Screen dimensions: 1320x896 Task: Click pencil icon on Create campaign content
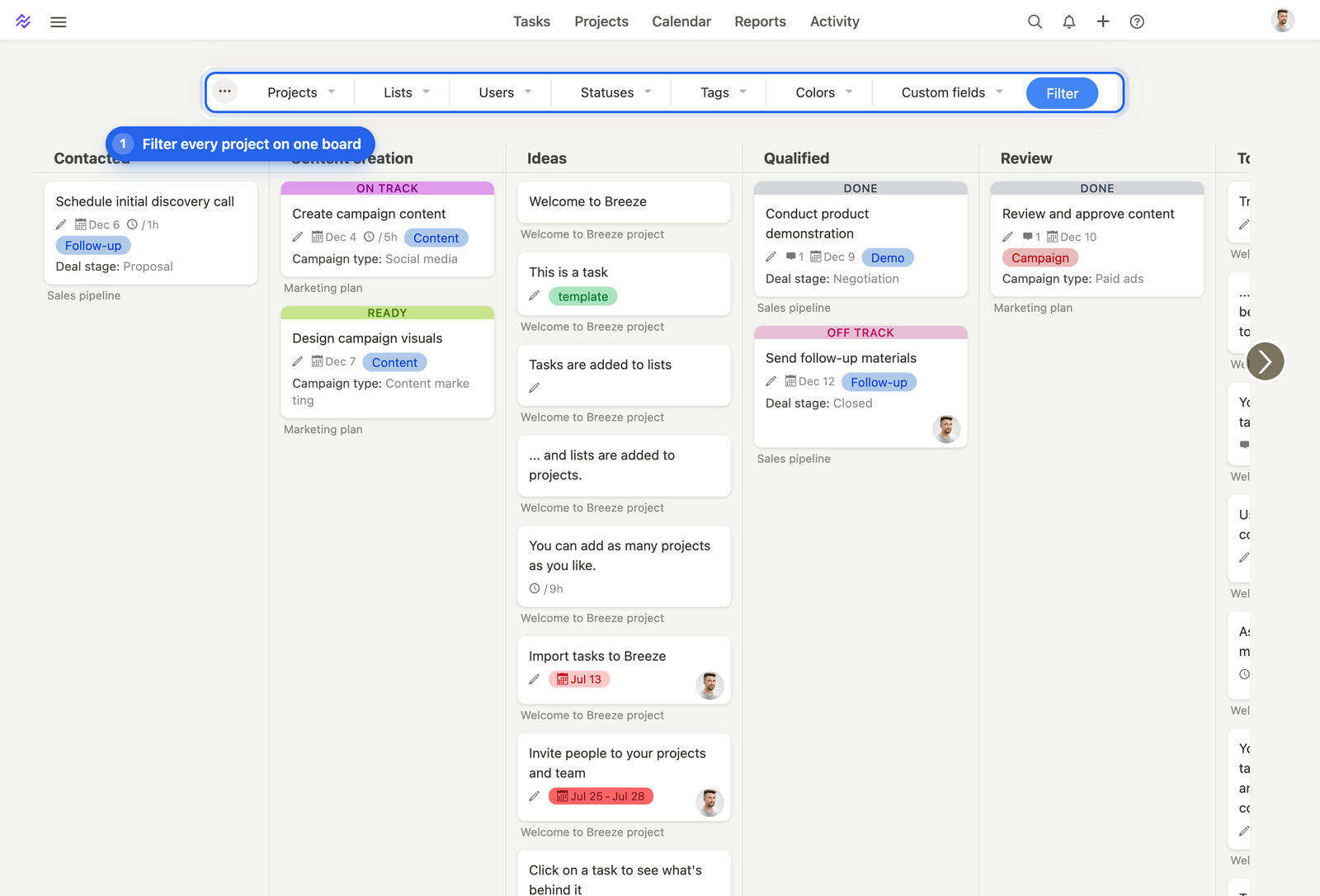[298, 237]
